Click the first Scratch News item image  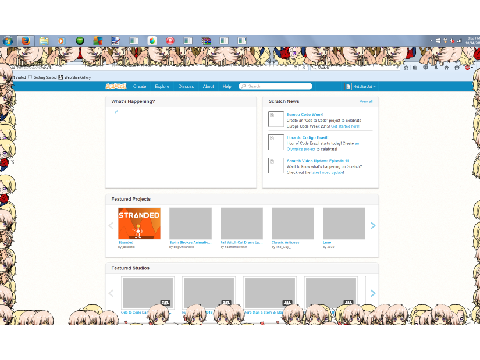[x=276, y=119]
